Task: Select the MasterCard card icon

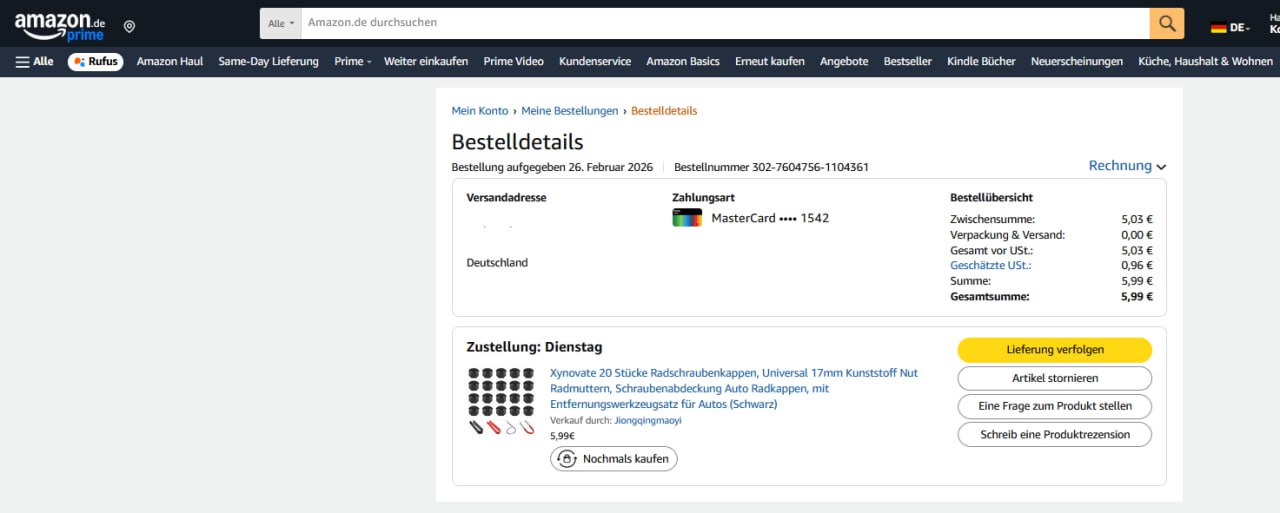Action: (687, 218)
